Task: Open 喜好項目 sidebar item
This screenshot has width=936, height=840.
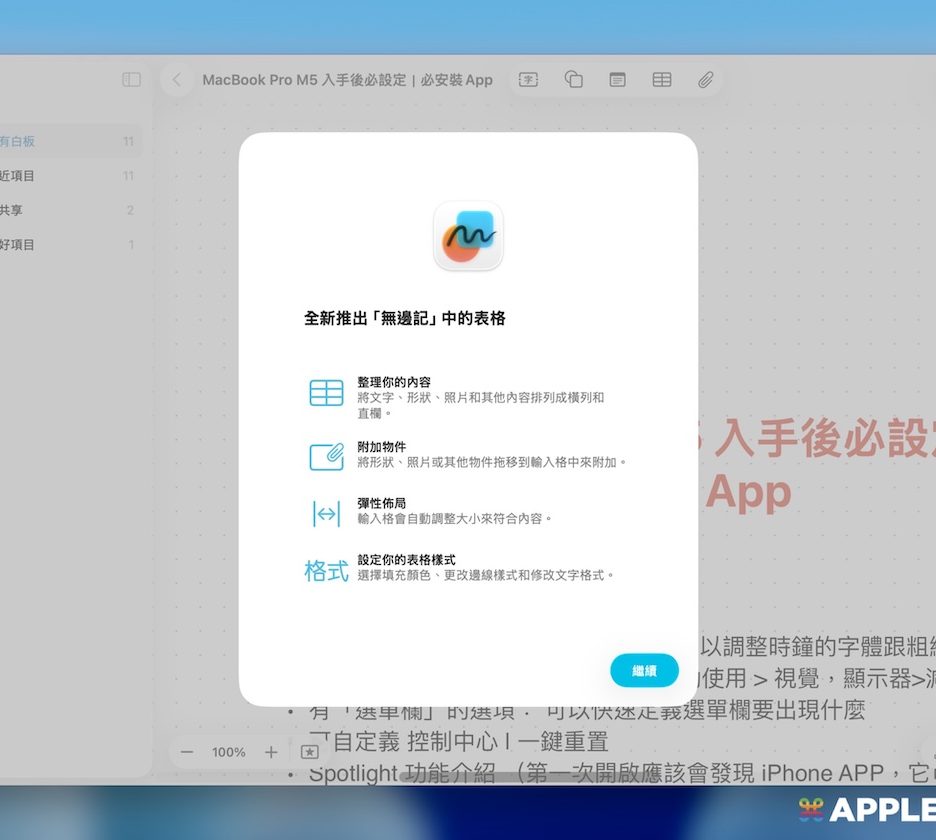Action: tap(18, 244)
